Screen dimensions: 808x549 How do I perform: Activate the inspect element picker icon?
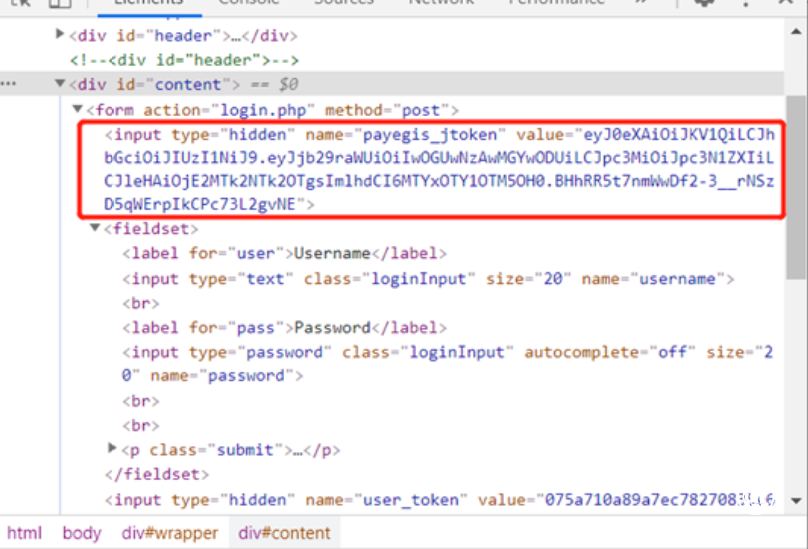[22, 3]
